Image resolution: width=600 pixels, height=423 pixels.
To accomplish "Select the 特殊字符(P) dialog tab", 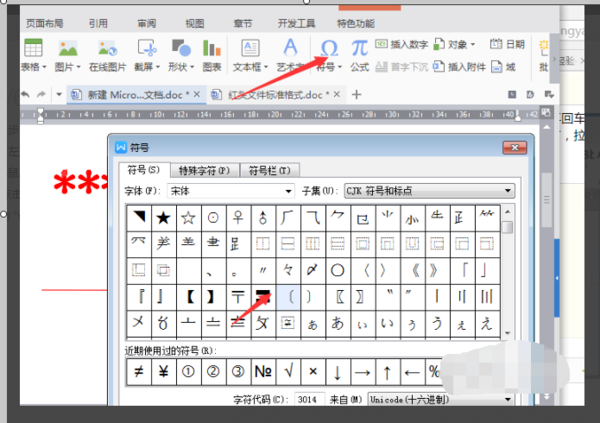I will click(204, 170).
